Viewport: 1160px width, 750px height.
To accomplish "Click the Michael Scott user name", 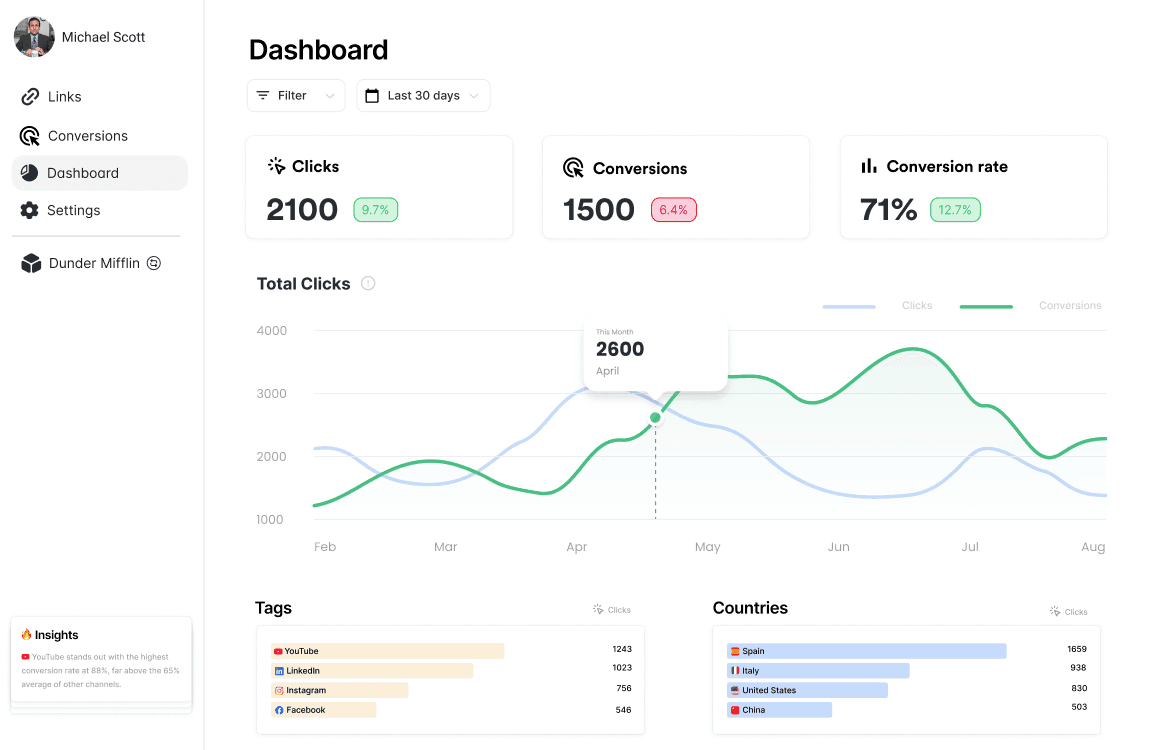I will [x=104, y=37].
